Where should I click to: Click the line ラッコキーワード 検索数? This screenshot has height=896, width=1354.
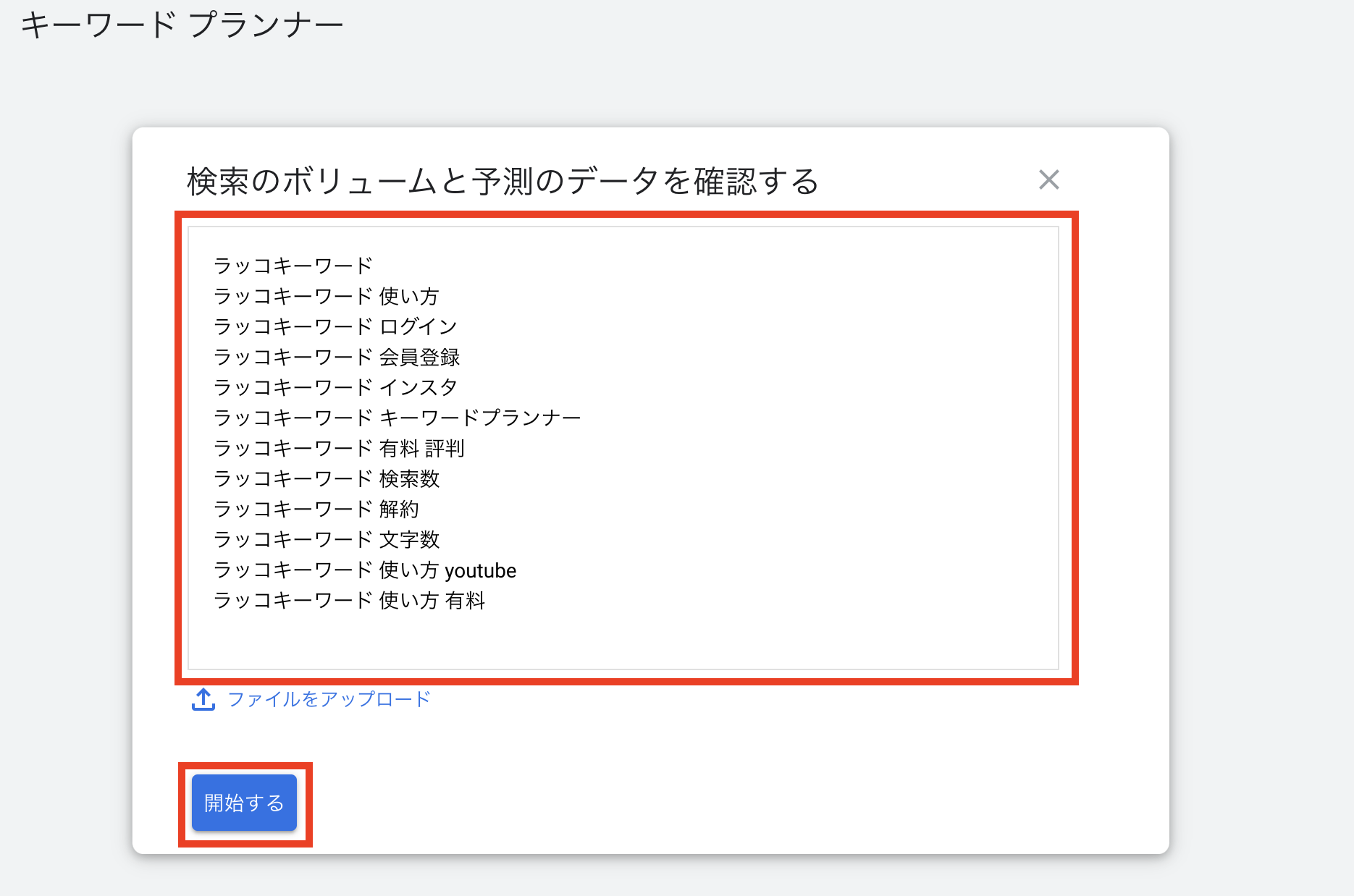click(x=327, y=479)
